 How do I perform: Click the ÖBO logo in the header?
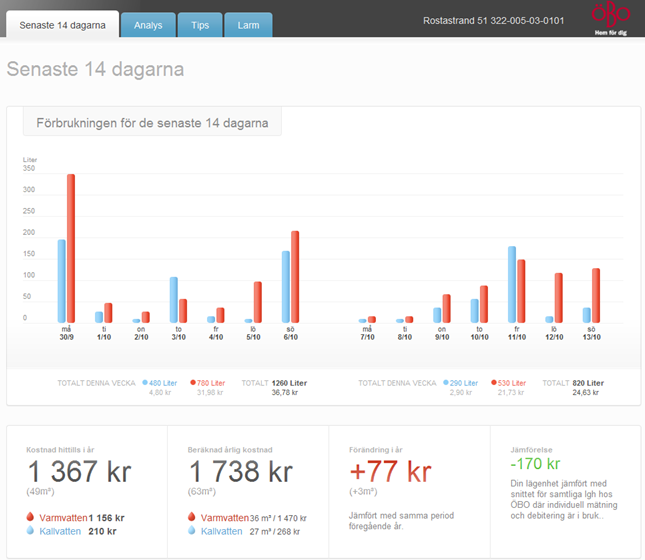pos(611,19)
